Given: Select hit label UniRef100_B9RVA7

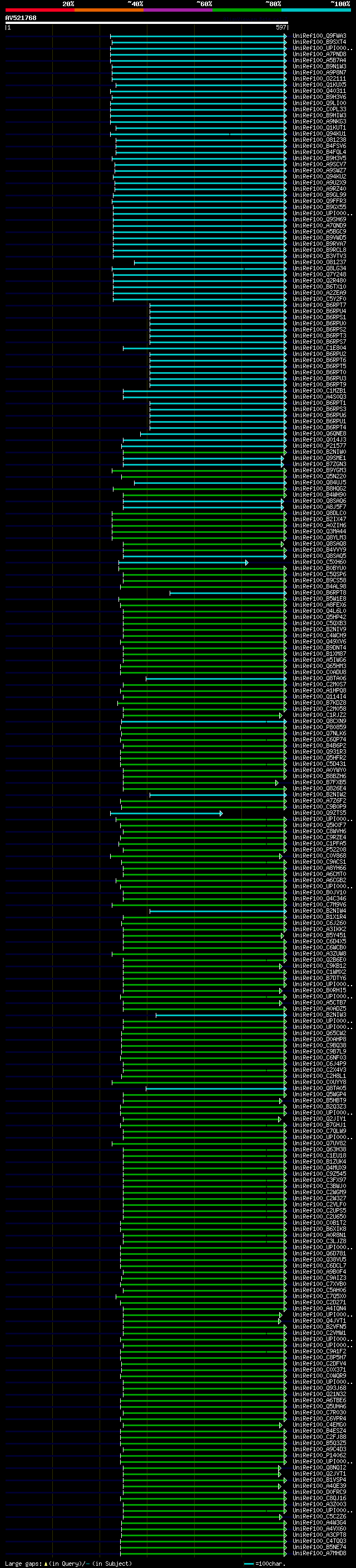Looking at the screenshot, I should (x=319, y=244).
